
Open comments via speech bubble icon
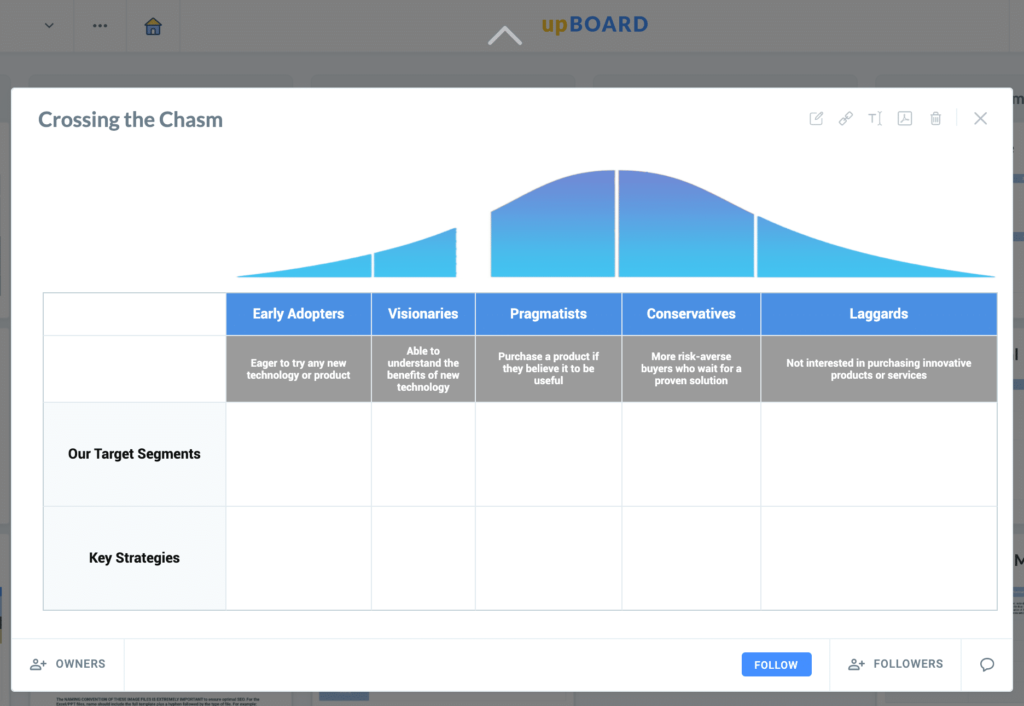click(x=987, y=664)
